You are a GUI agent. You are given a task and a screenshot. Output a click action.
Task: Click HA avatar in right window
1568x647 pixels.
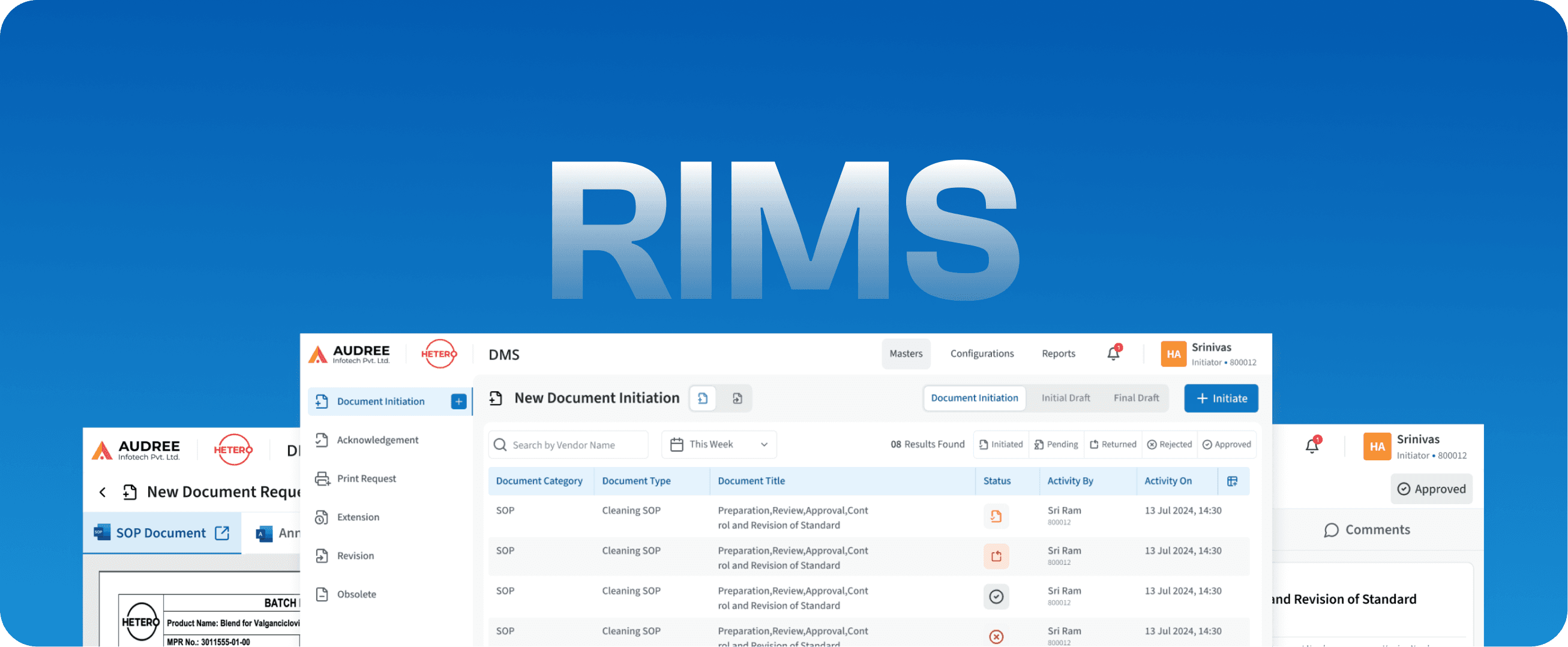pyautogui.click(x=1377, y=447)
